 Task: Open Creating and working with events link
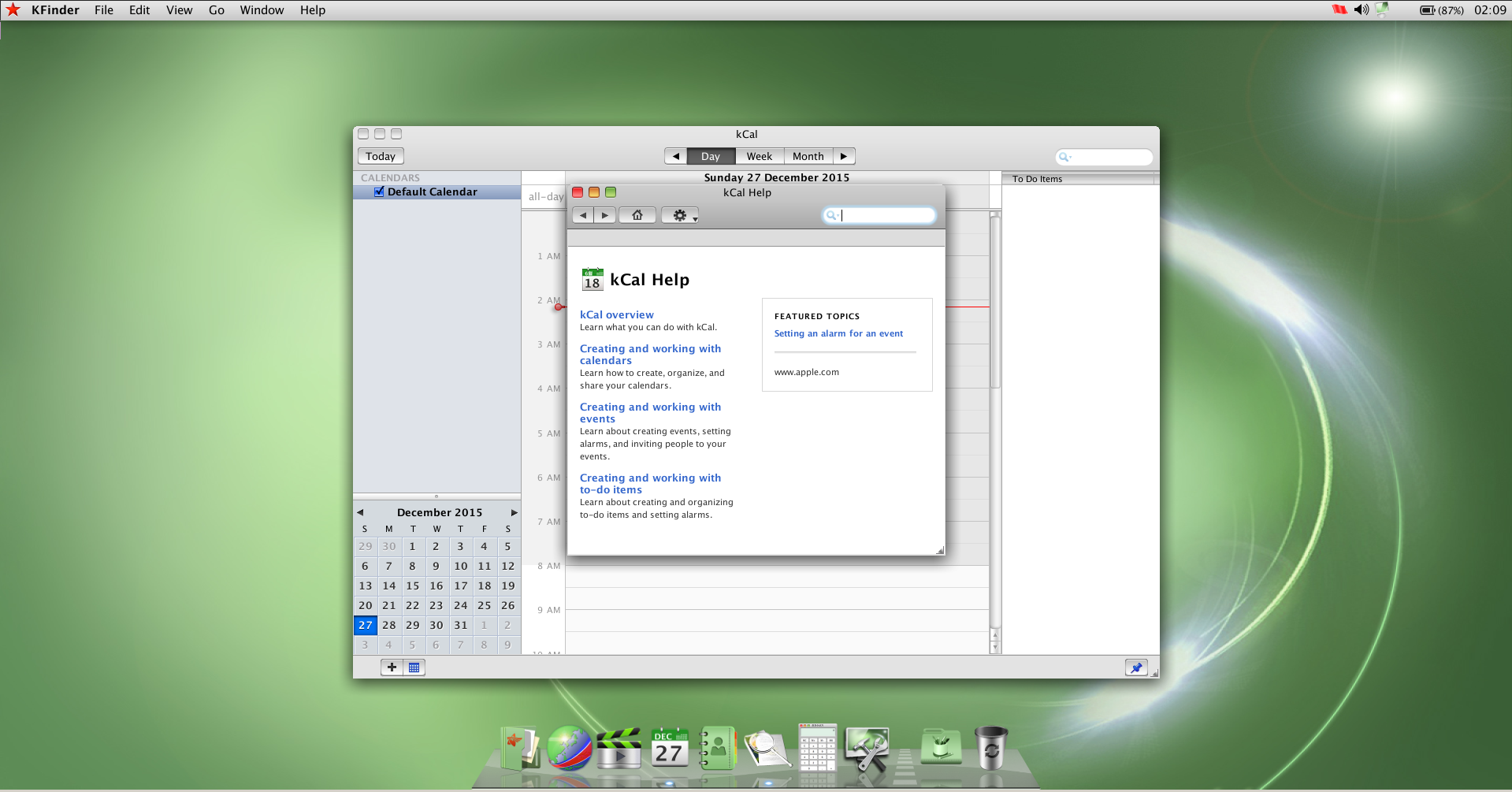[651, 413]
